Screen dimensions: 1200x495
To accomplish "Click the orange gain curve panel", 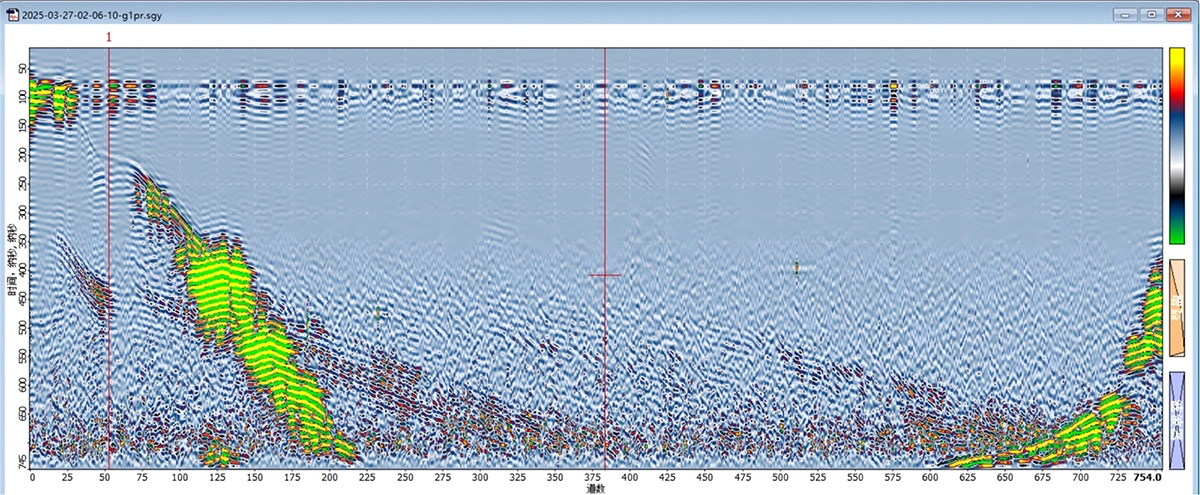I will (1177, 308).
